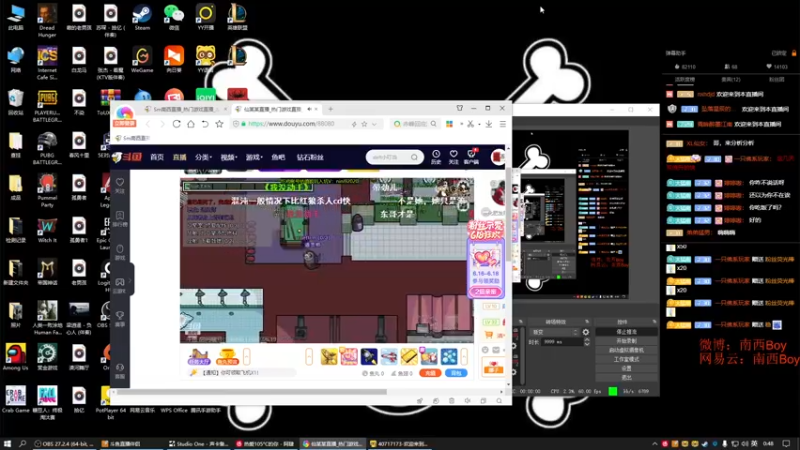Increase OBS transition duration stepper
This screenshot has width=800, height=450.
pos(587,340)
